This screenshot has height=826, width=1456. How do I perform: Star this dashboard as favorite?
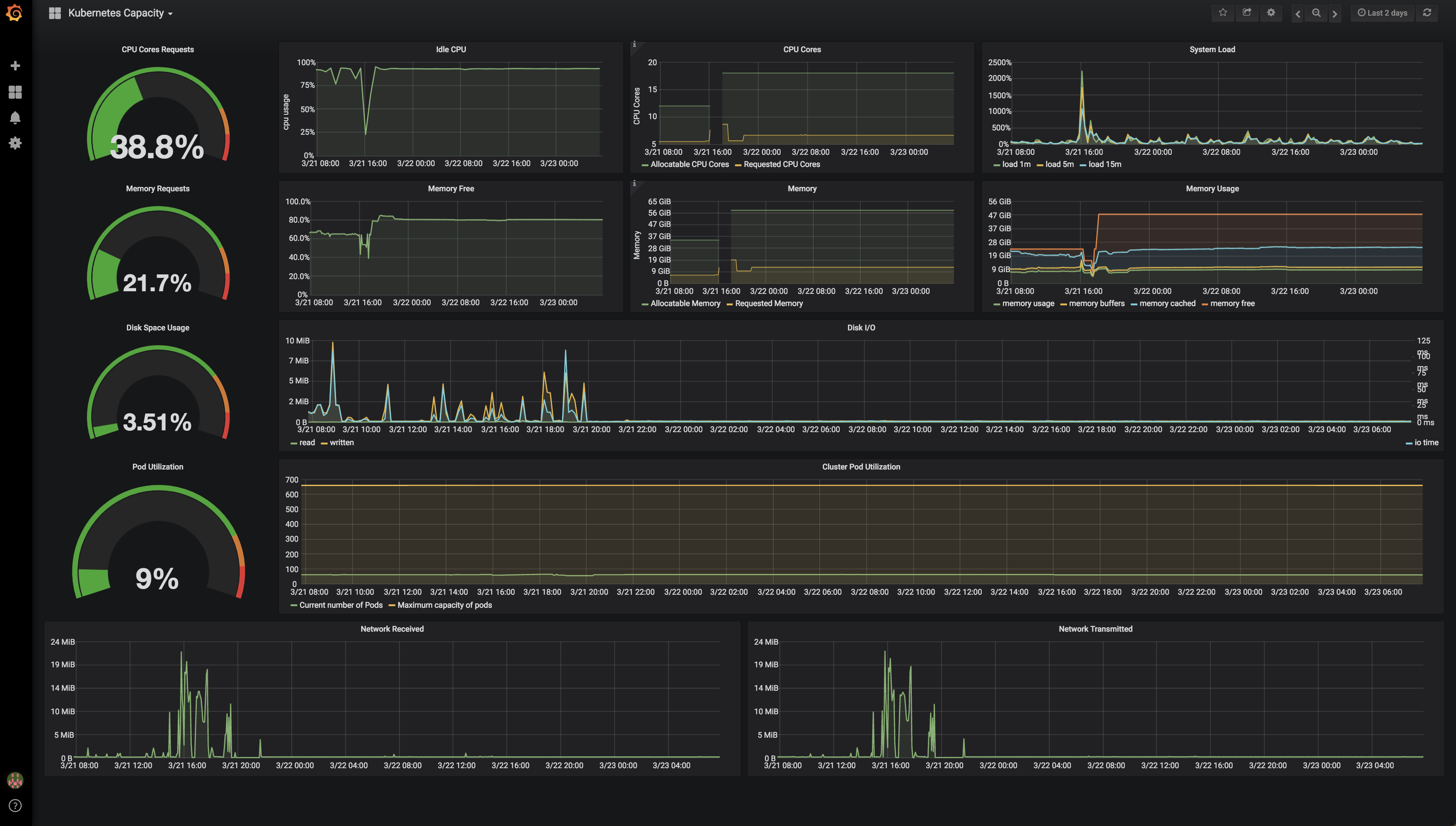click(x=1223, y=13)
